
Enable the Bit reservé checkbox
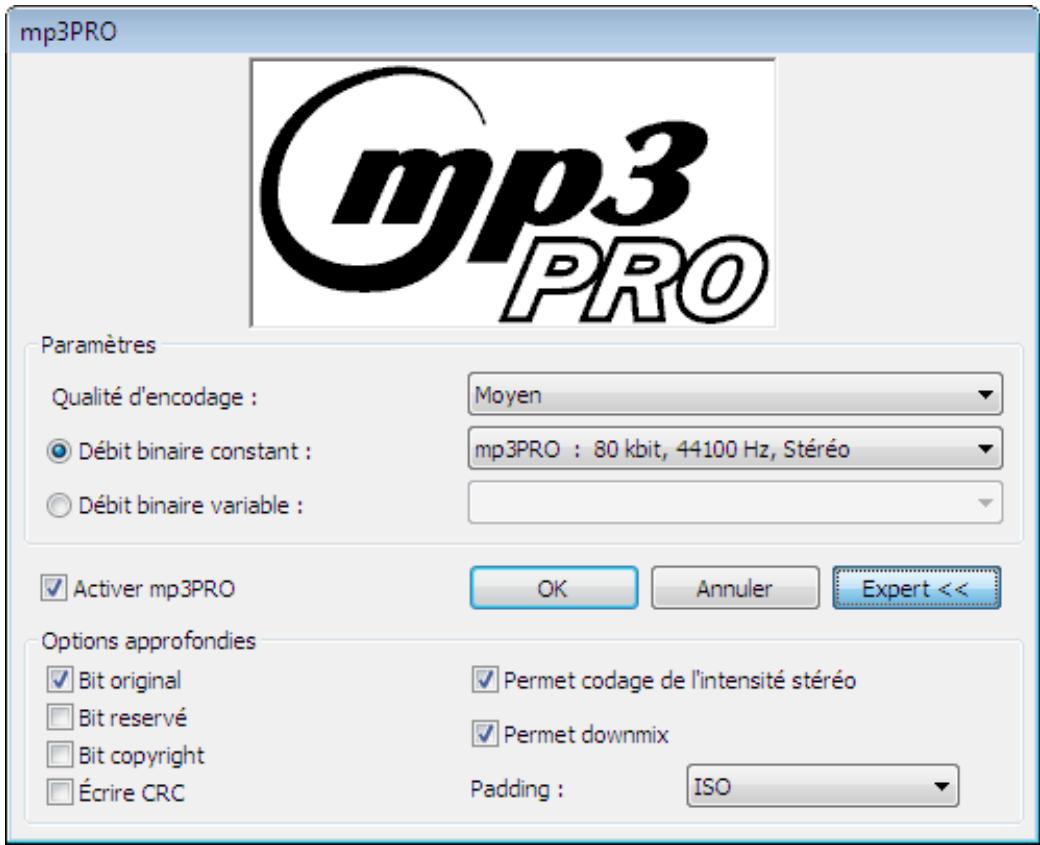point(60,717)
